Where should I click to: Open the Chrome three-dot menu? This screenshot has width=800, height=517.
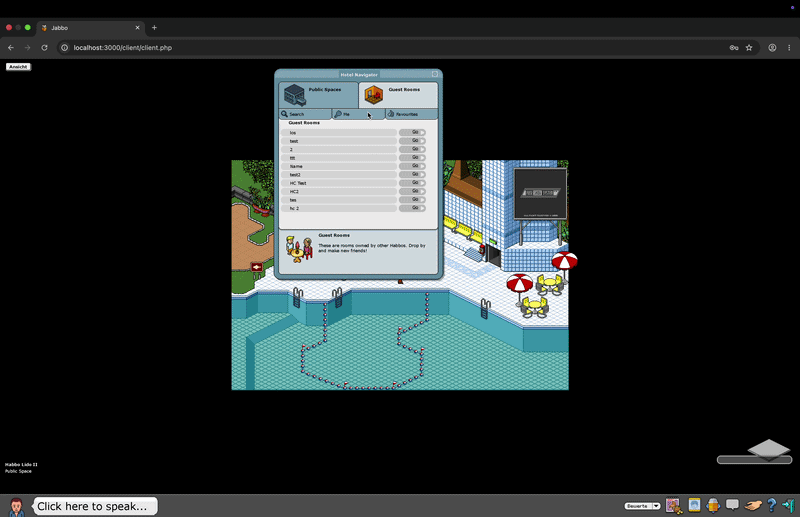(789, 47)
